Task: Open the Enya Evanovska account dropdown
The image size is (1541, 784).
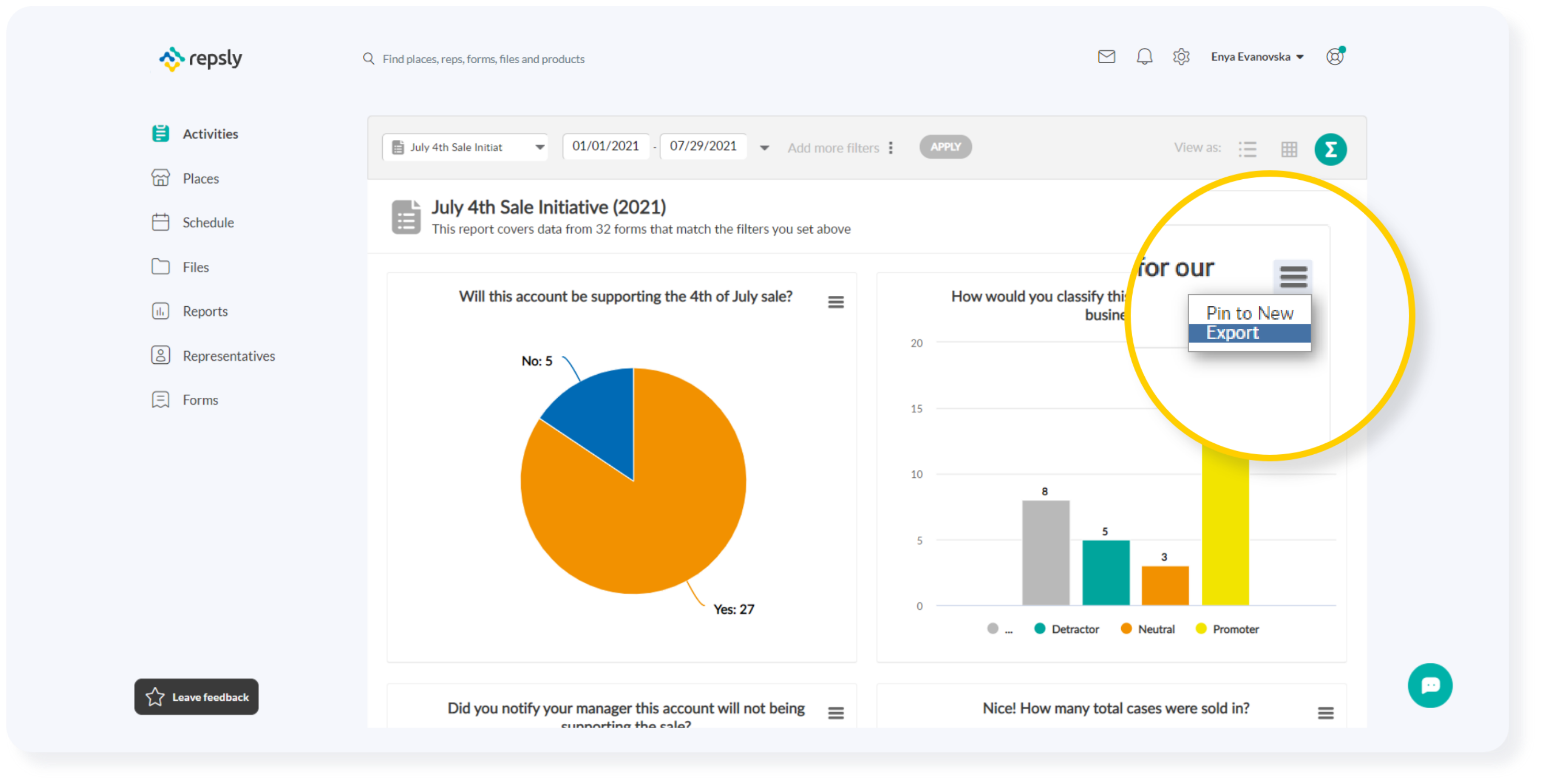Action: tap(1257, 56)
